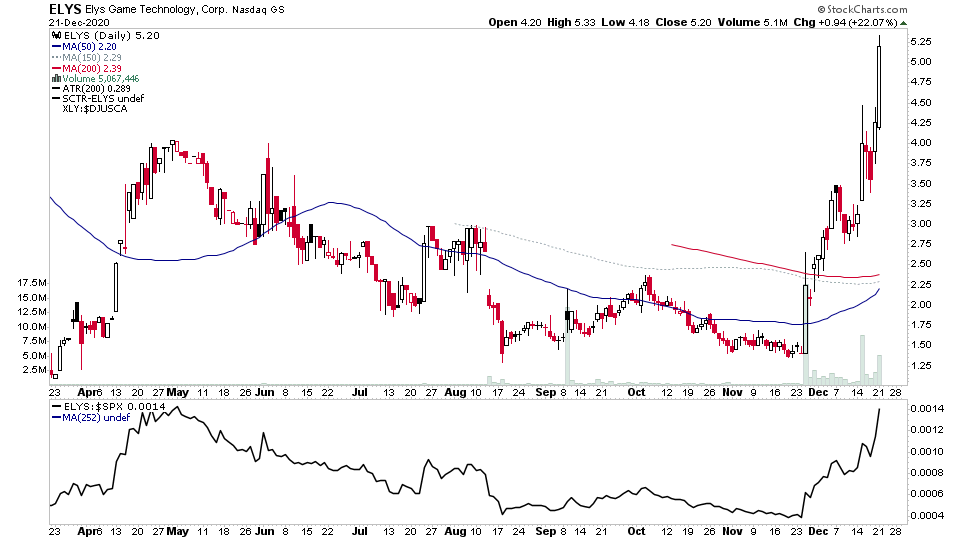Click the candlestick icon beside ELYS (Daily)
Image resolution: width=960 pixels, height=540 pixels.
57,36
